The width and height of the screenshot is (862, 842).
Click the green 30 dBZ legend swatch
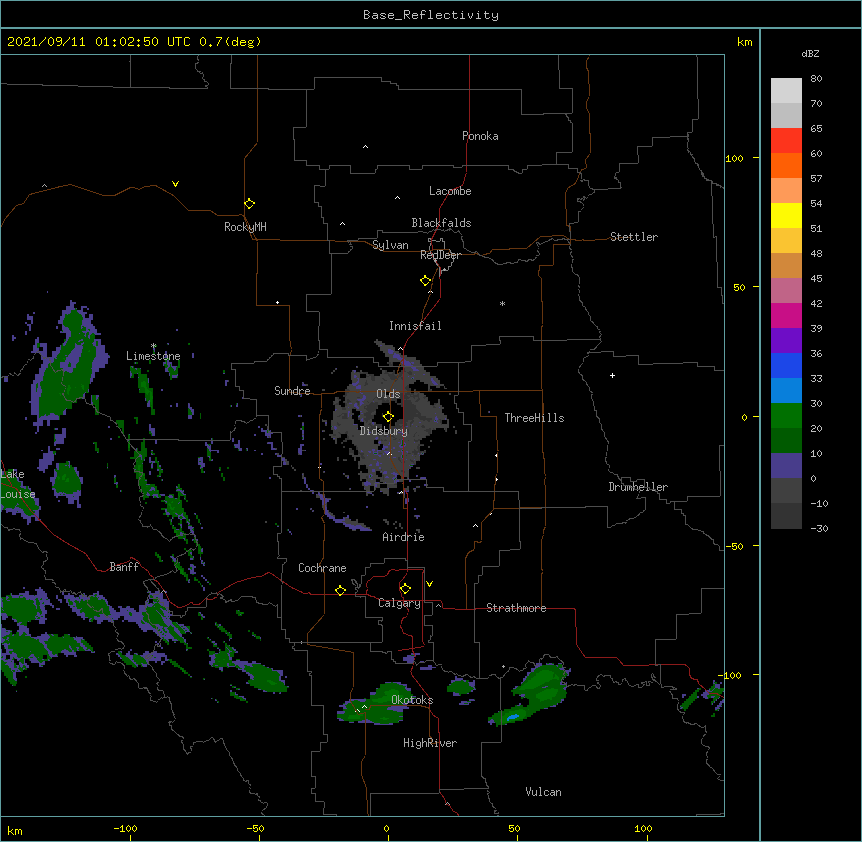pos(786,416)
